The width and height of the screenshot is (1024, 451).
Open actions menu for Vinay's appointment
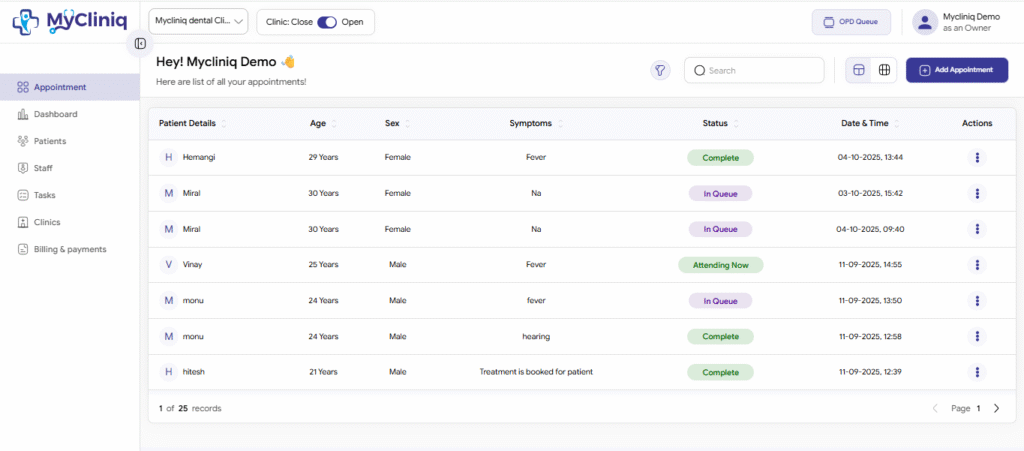point(977,265)
